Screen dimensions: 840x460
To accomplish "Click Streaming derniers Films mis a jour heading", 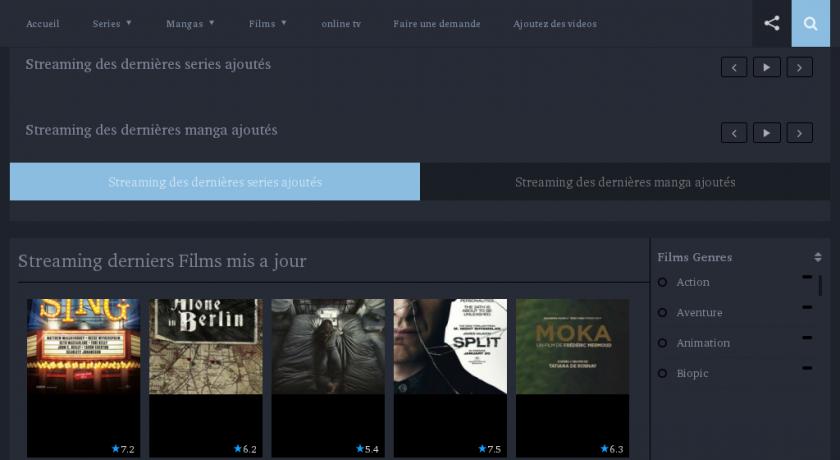I will coord(162,261).
